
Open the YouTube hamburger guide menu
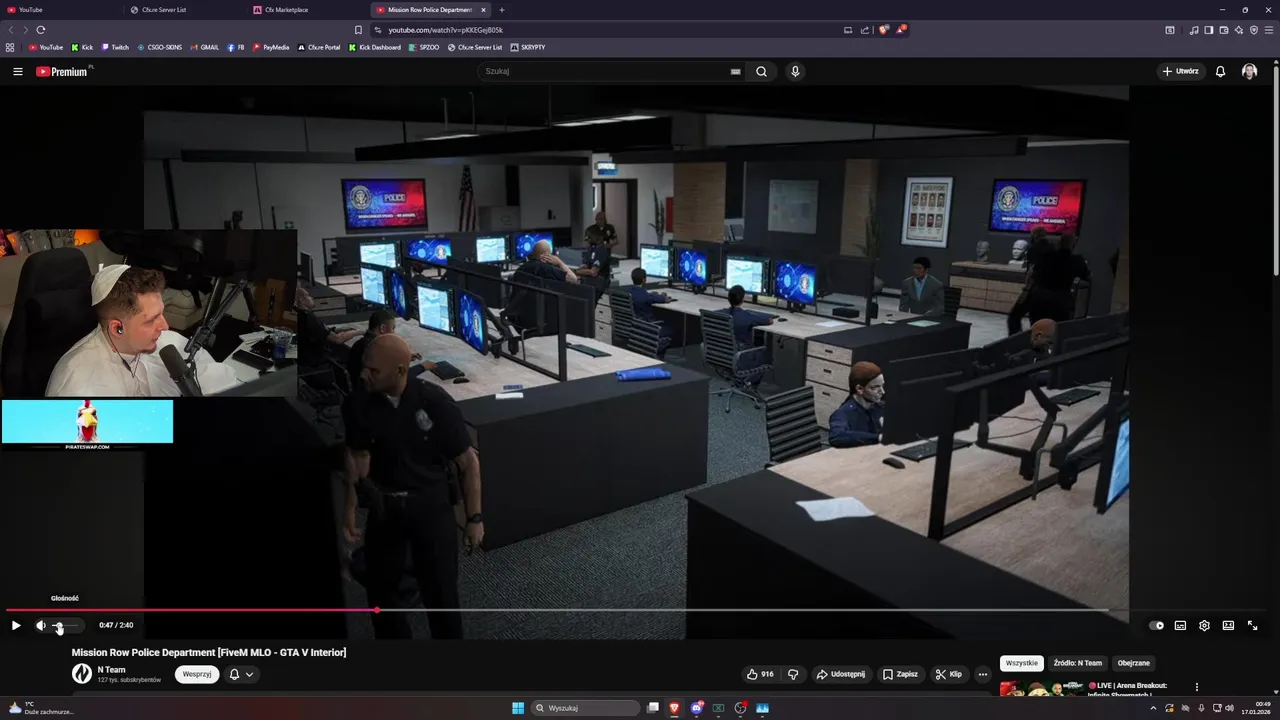coord(18,71)
